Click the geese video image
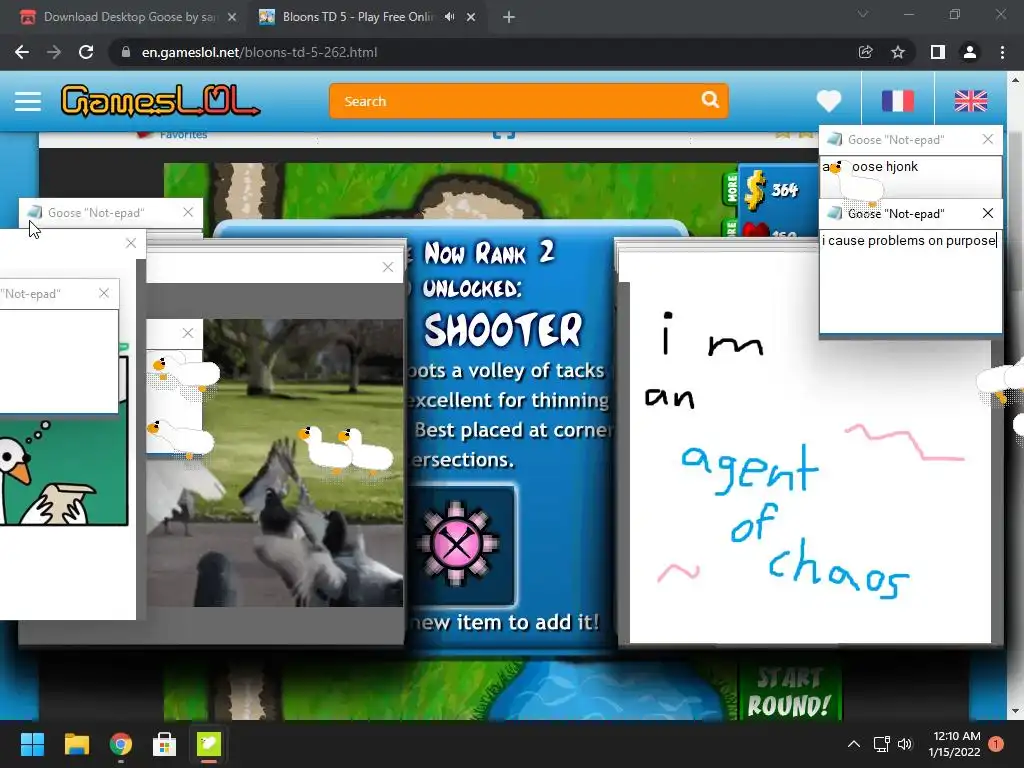This screenshot has height=768, width=1024. [x=275, y=463]
